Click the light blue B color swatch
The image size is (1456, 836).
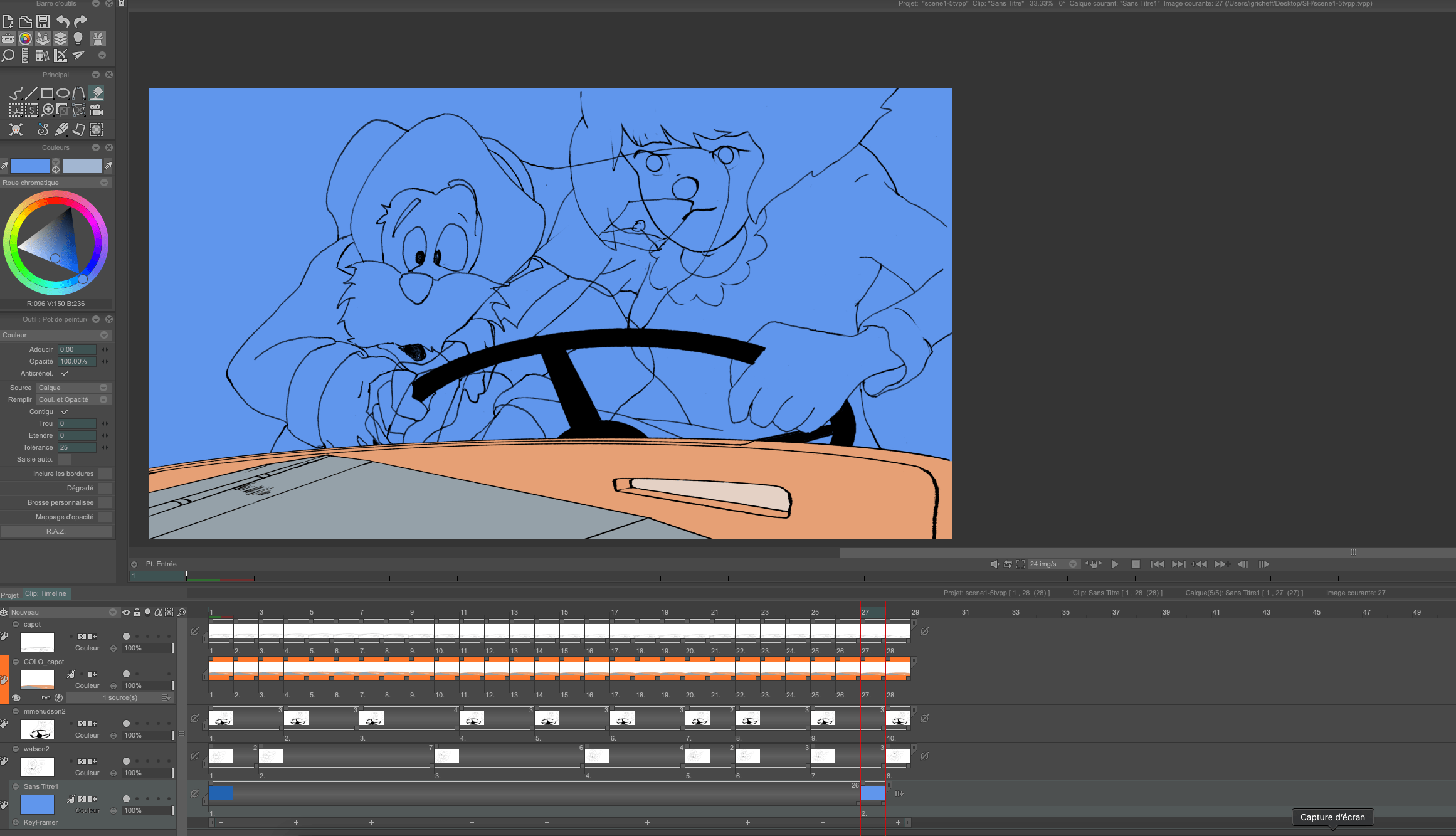pos(82,166)
